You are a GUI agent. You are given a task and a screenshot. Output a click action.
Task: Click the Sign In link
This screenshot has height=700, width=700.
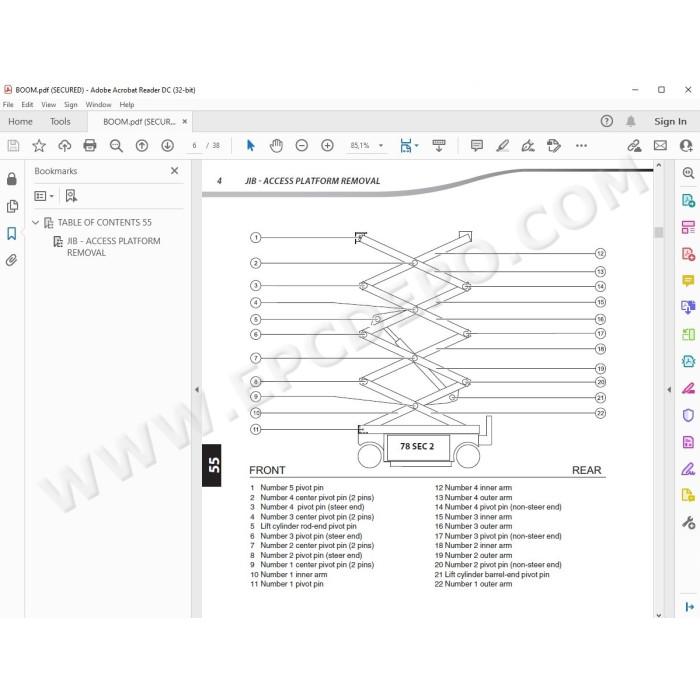(x=670, y=121)
